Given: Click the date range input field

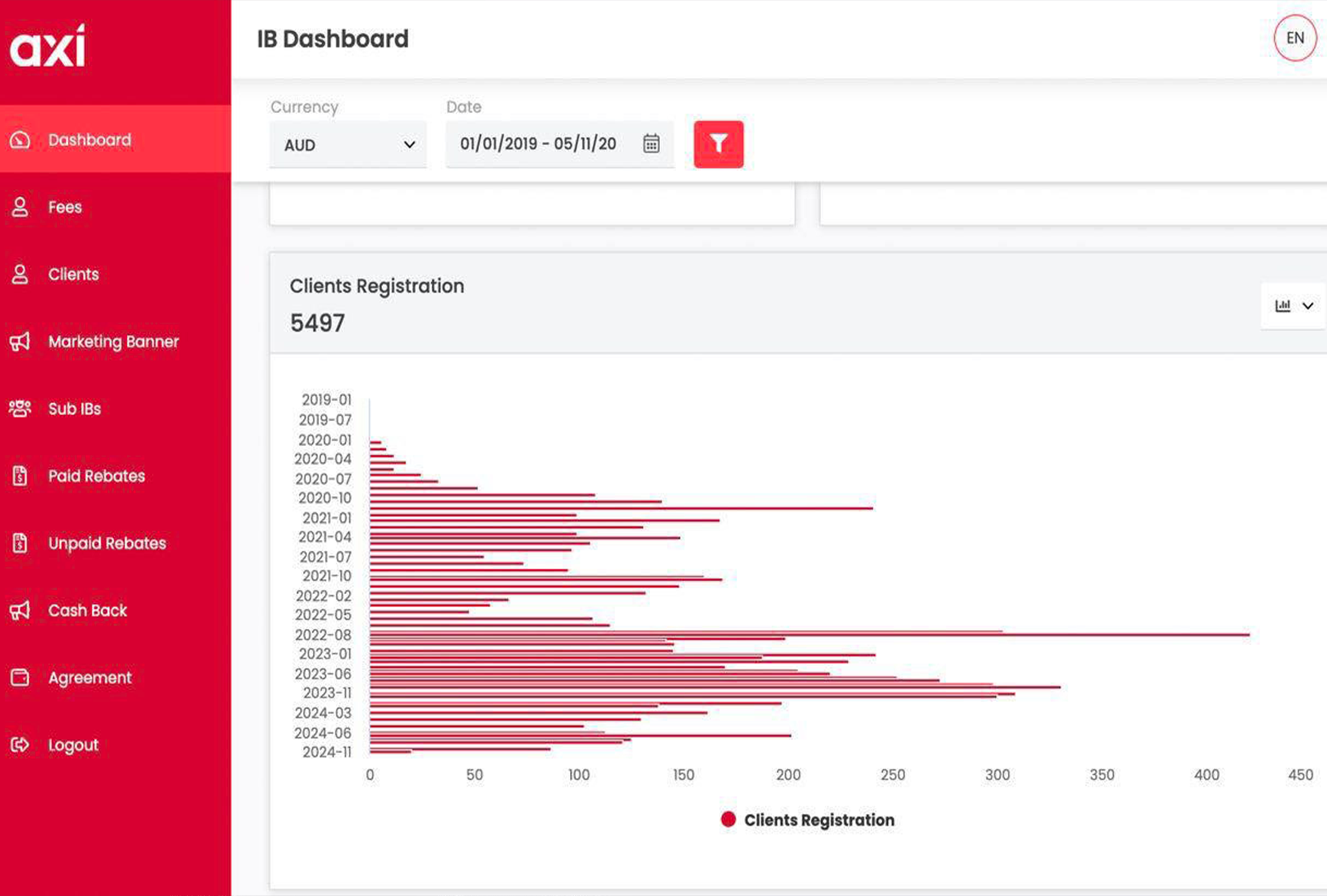Looking at the screenshot, I should click(538, 144).
